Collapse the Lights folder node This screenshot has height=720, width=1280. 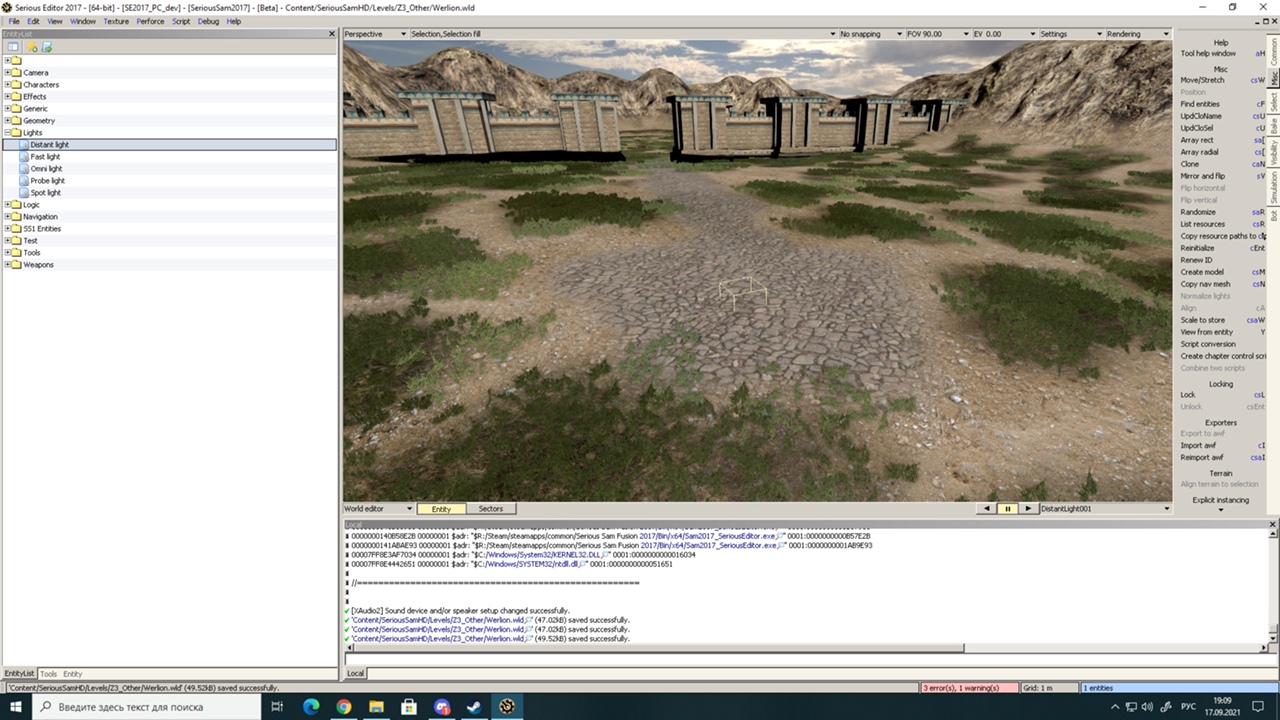[x=7, y=133]
